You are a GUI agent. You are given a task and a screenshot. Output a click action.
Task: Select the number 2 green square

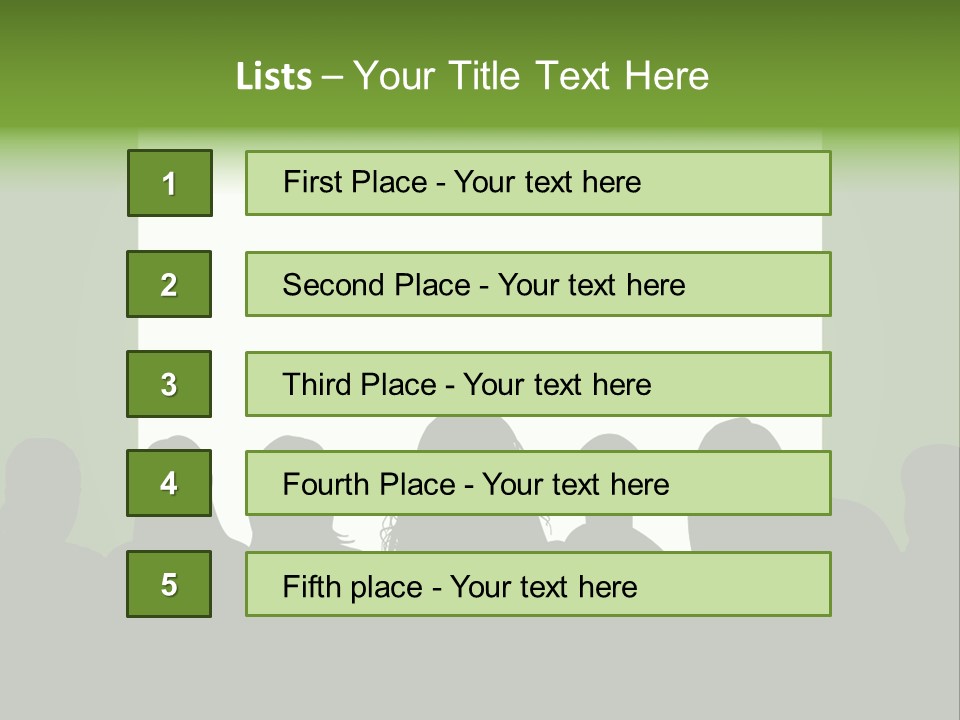pos(169,284)
